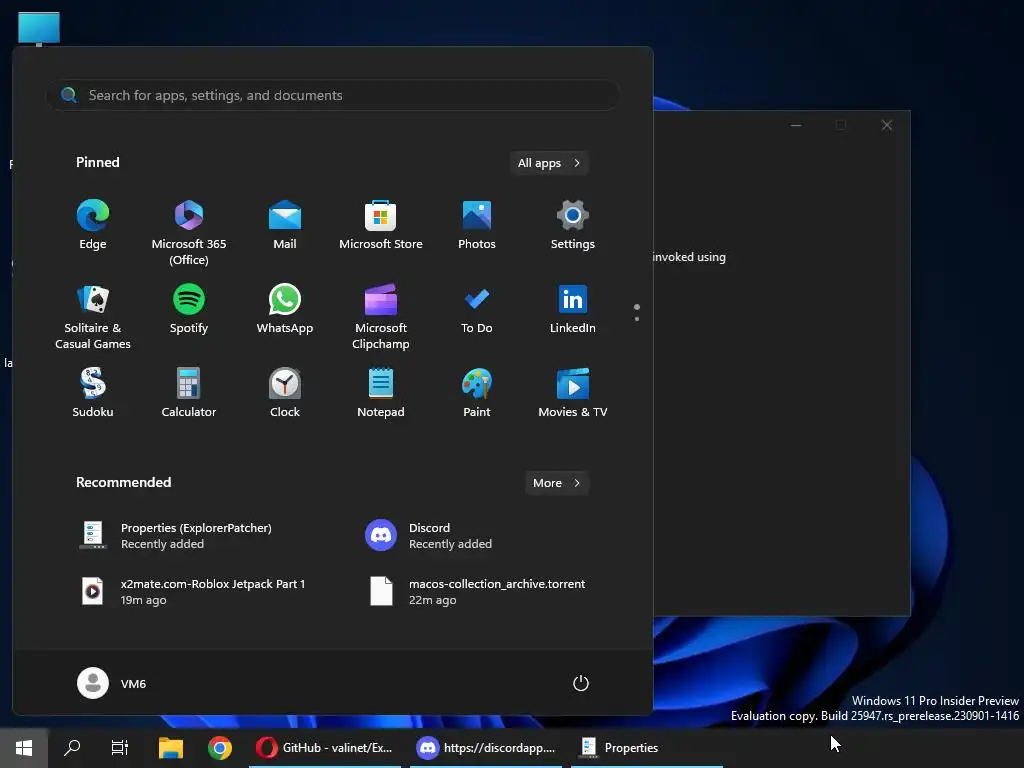This screenshot has height=768, width=1024.
Task: Open the Edge pinned app
Action: tap(93, 226)
